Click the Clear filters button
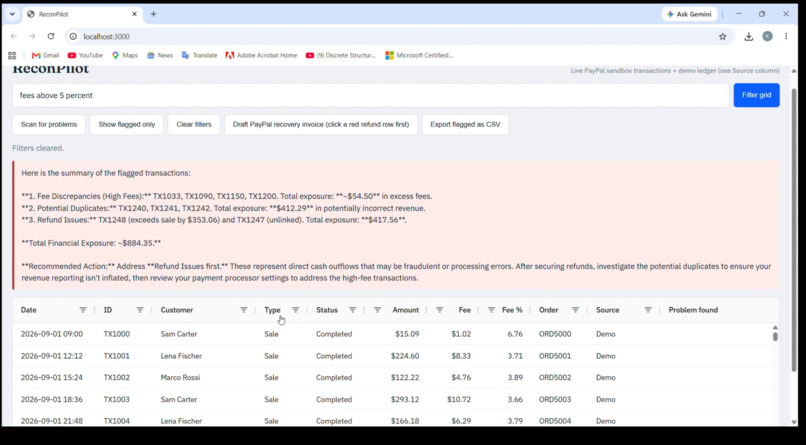806x445 pixels. 194,124
